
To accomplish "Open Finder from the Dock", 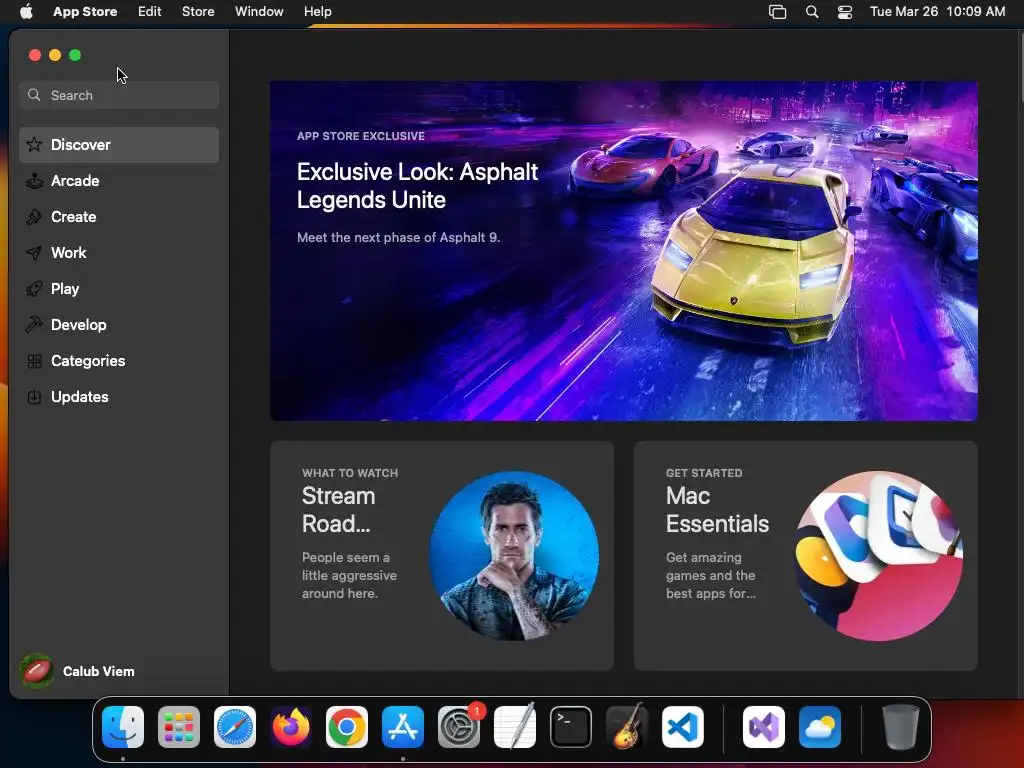I will 123,727.
